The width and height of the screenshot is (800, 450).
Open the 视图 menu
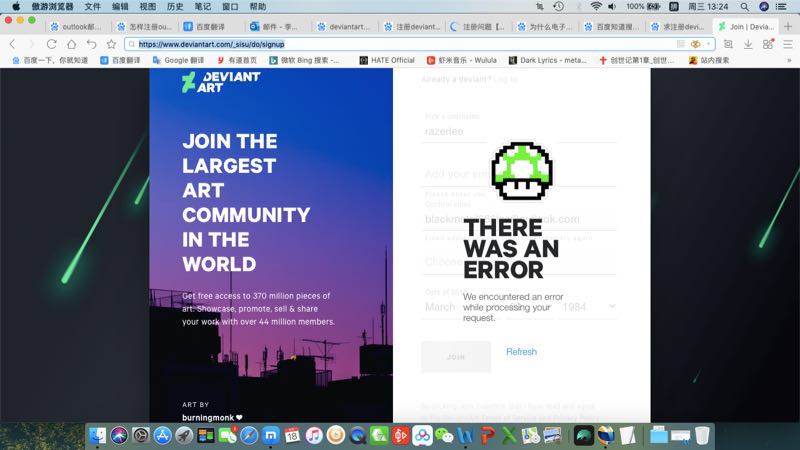pos(147,7)
